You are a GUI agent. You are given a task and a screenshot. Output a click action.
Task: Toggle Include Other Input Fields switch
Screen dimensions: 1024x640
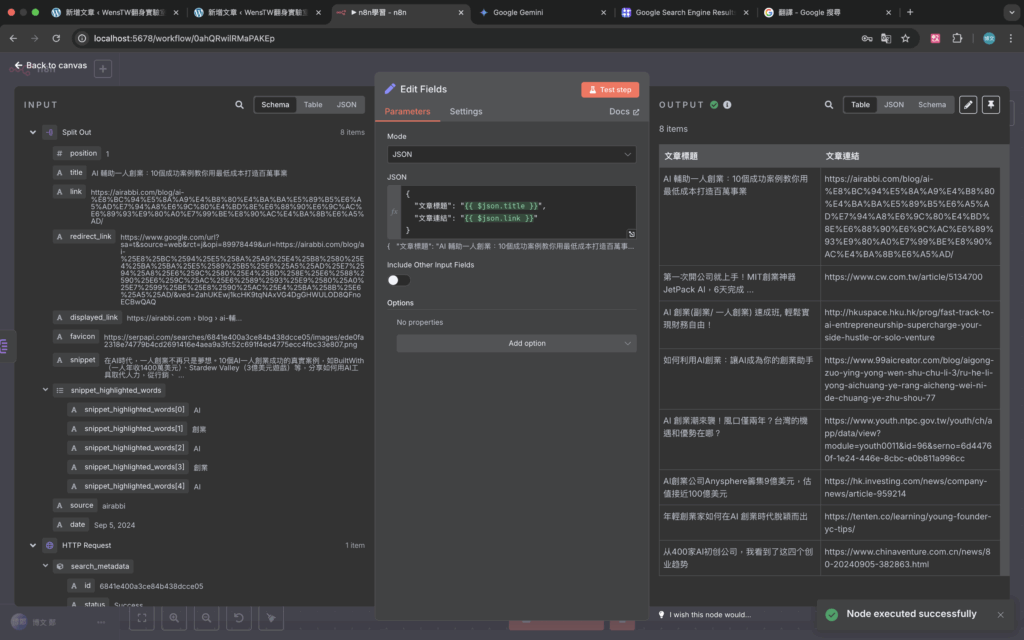point(398,280)
